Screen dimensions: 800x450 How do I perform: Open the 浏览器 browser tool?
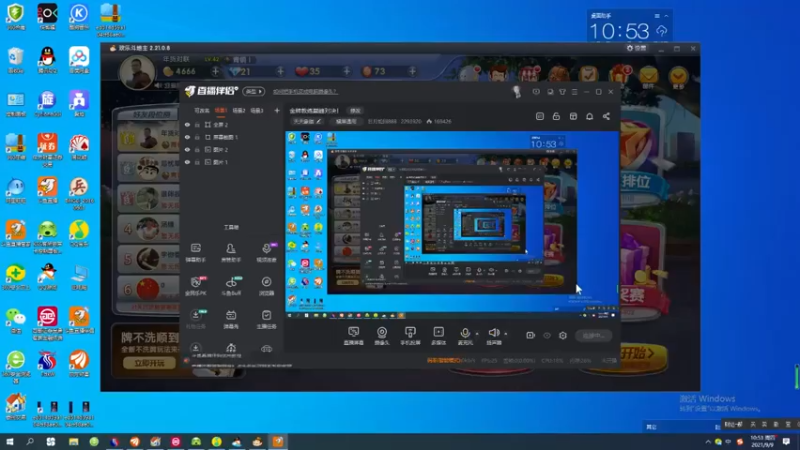266,286
